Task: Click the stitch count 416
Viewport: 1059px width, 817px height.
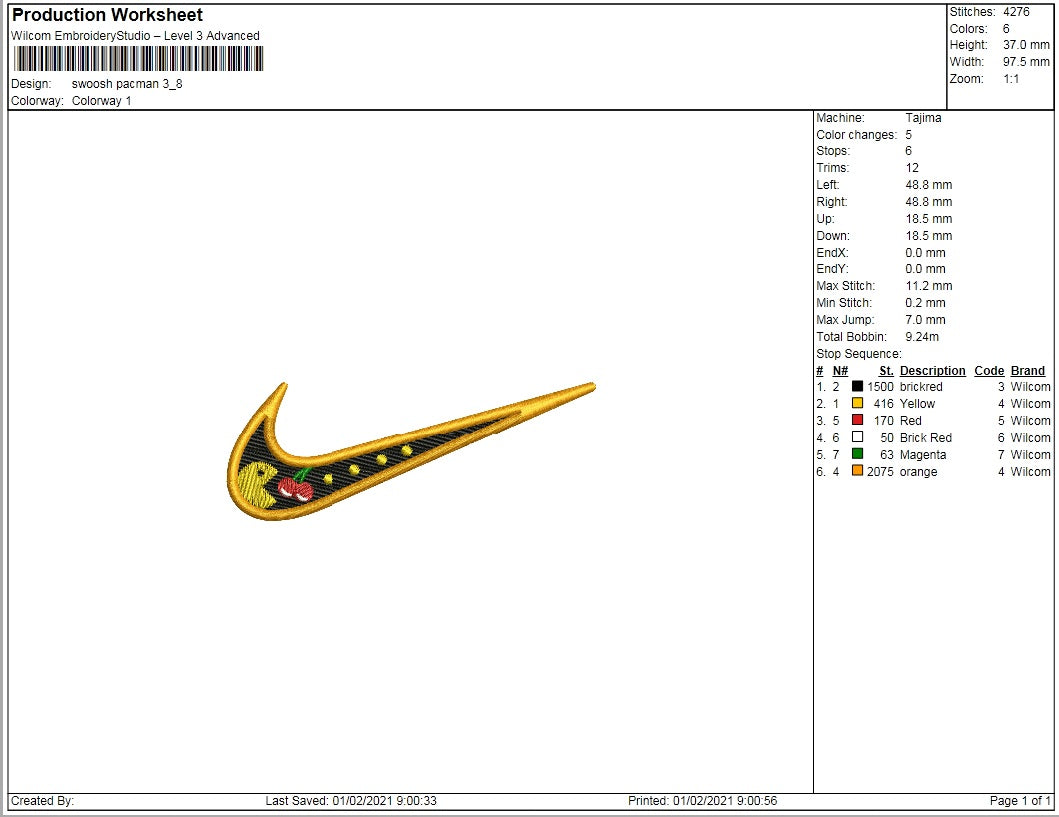Action: (x=883, y=404)
